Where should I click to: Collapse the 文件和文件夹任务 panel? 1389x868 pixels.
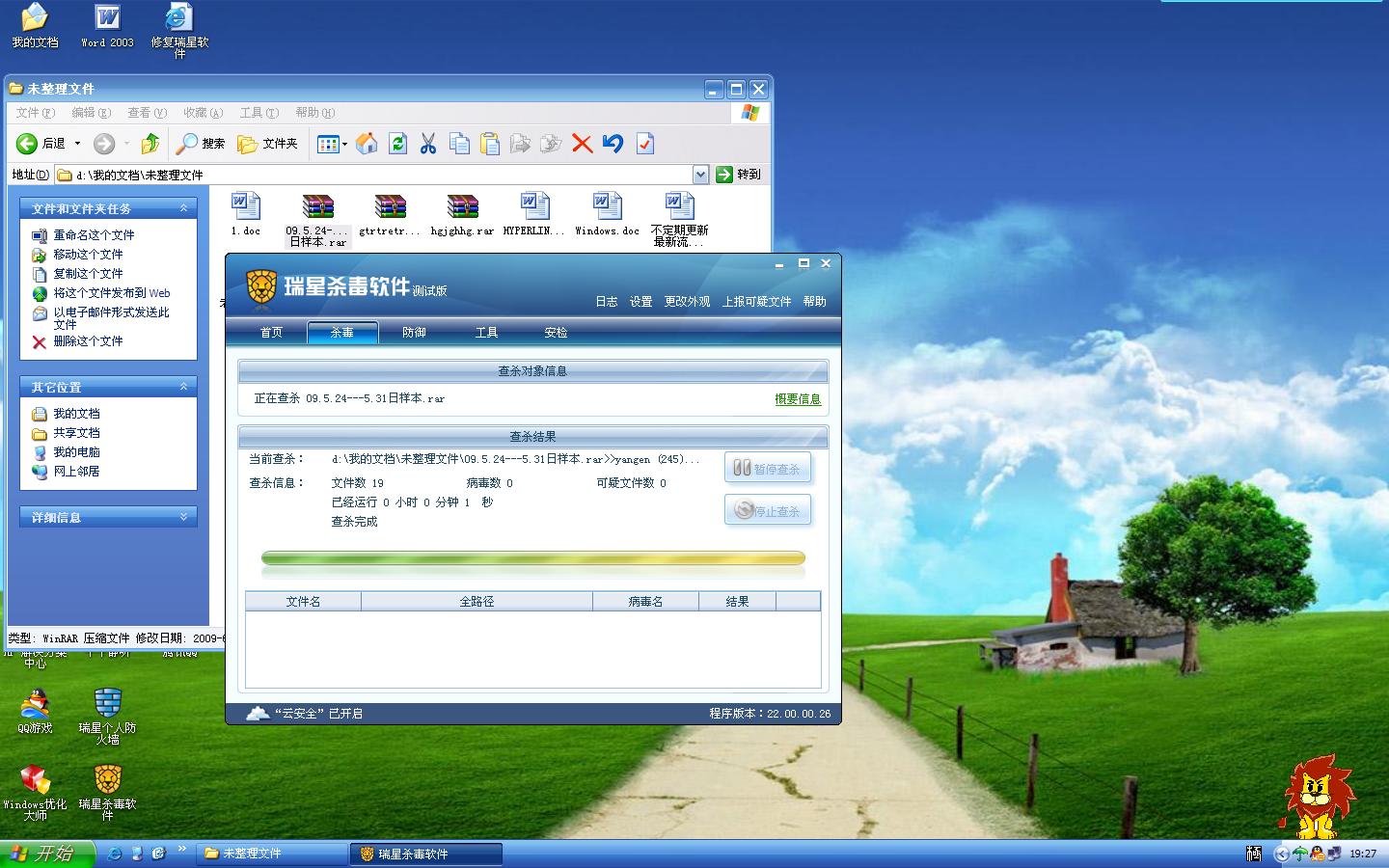coord(183,208)
